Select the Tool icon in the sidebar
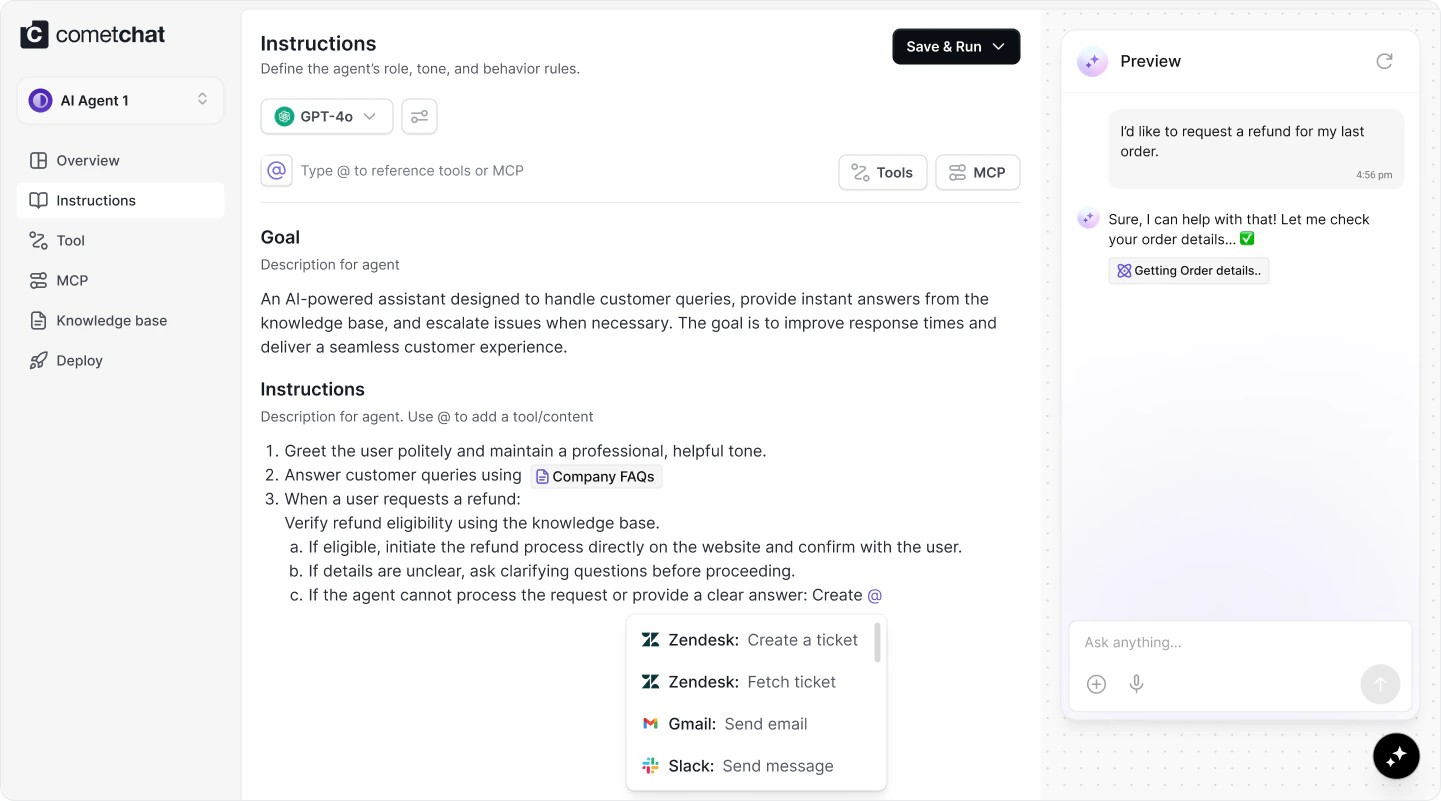The height and width of the screenshot is (801, 1441). click(36, 240)
